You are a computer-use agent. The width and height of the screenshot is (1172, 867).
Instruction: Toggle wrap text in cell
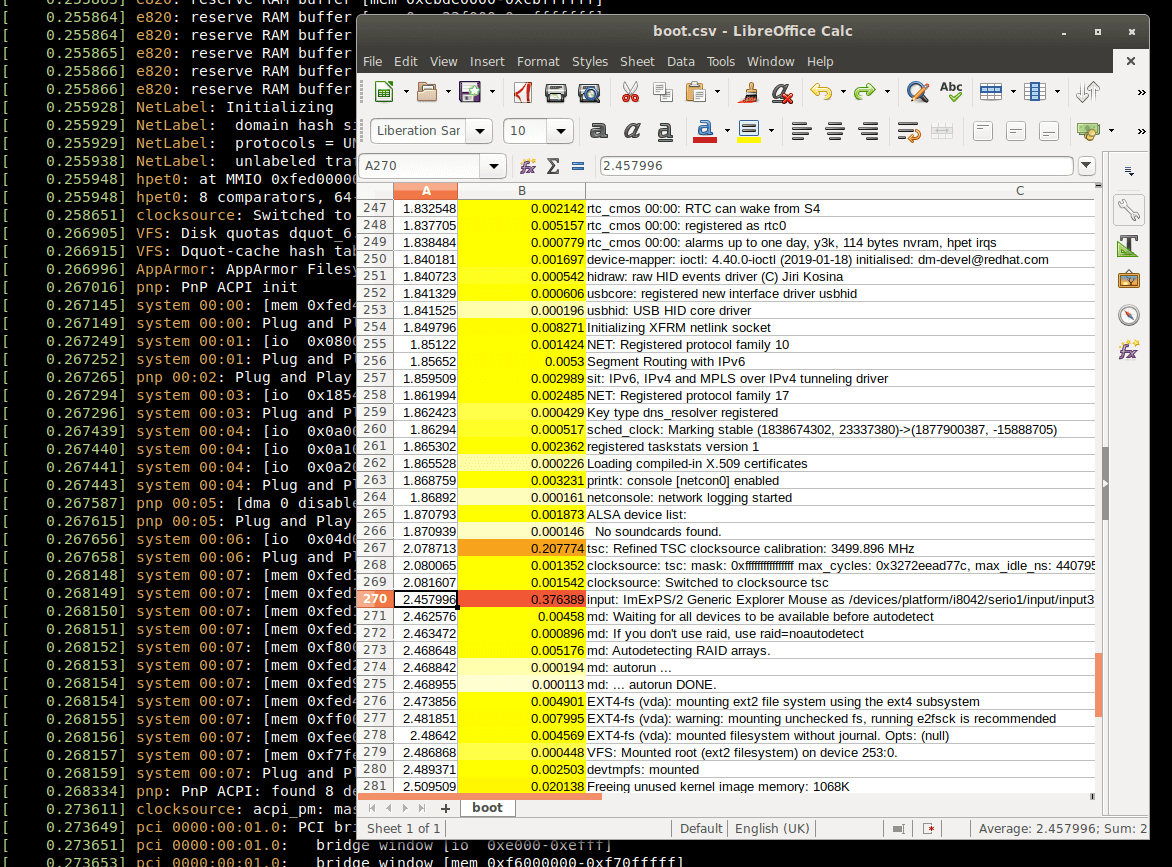pyautogui.click(x=909, y=131)
